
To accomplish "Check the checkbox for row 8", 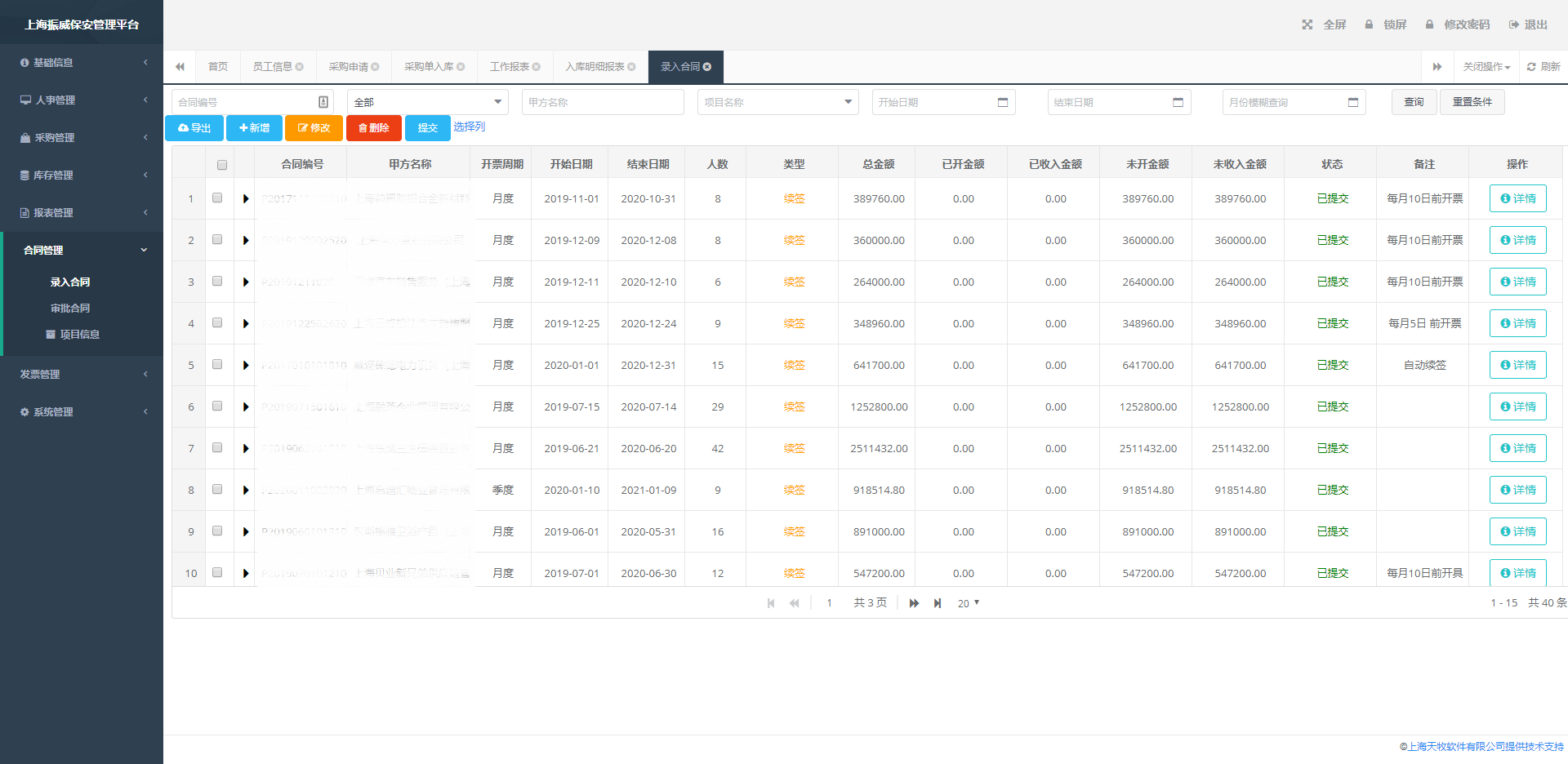I will tap(217, 490).
